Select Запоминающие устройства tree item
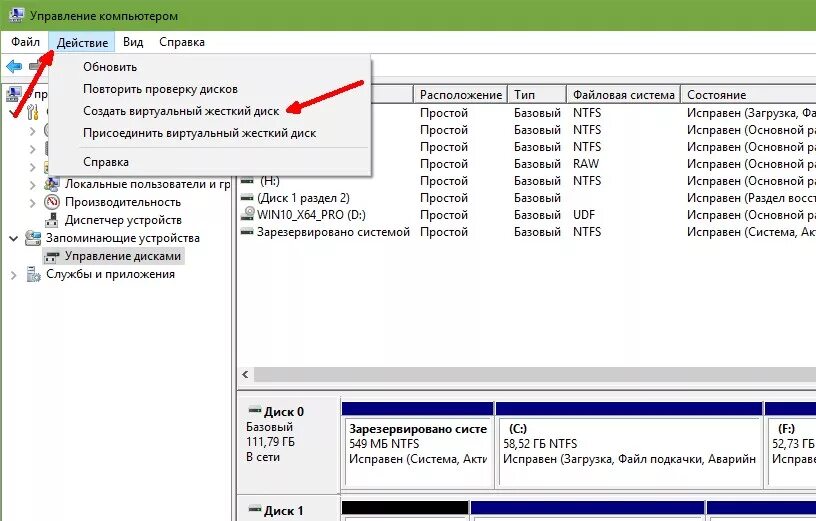This screenshot has width=816, height=521. (123, 238)
